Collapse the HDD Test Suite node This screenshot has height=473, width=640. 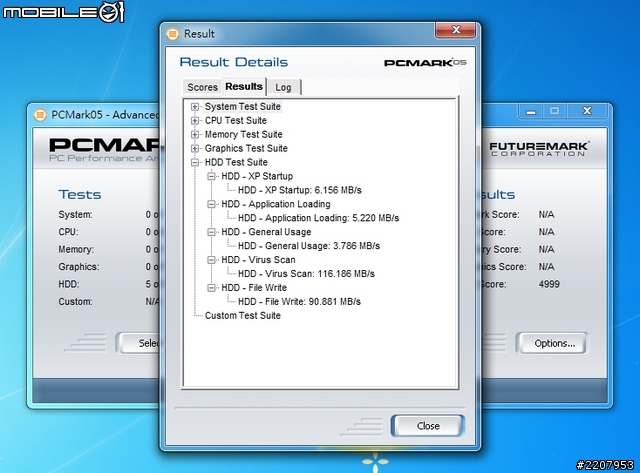click(x=195, y=162)
